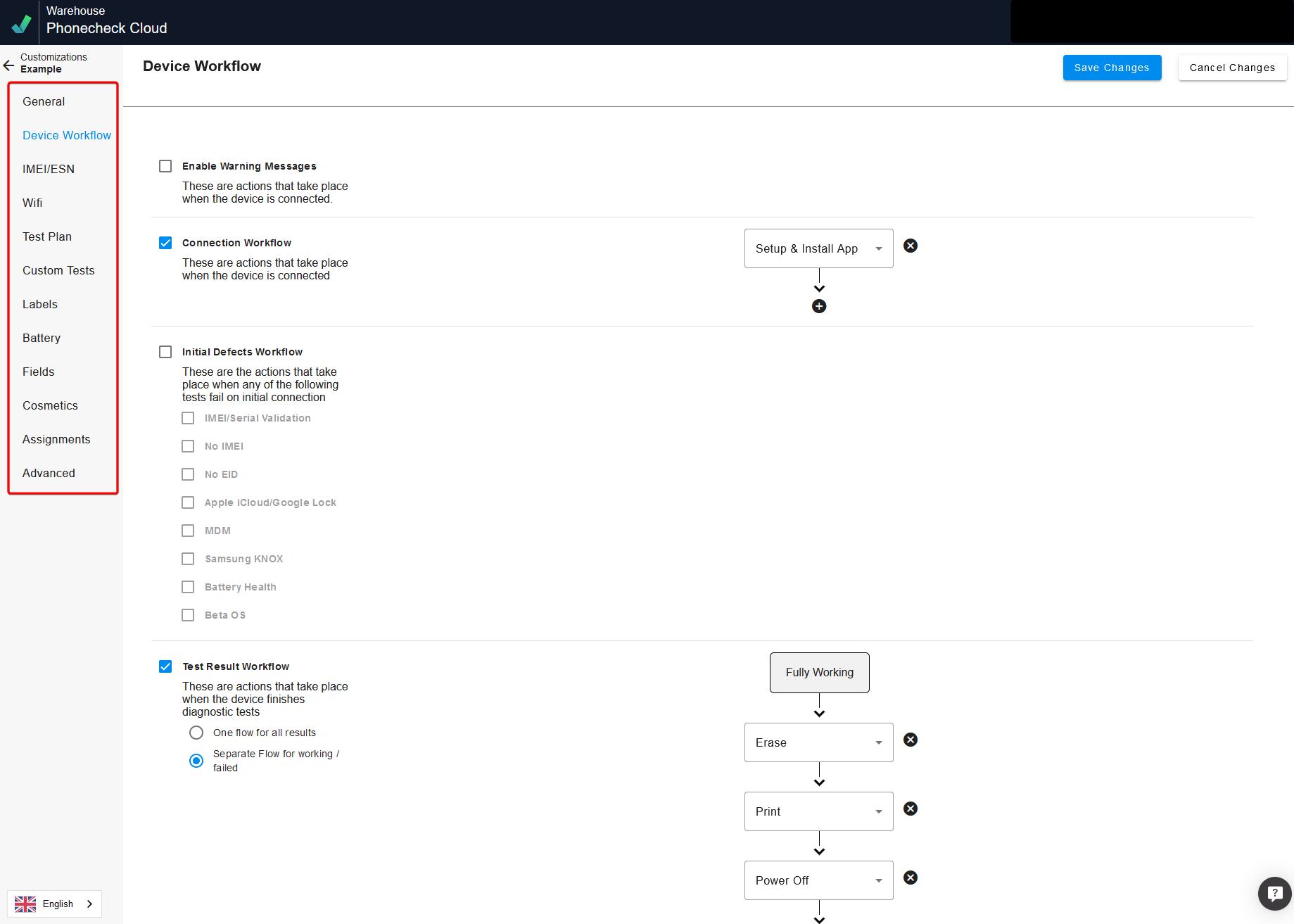
Task: Remove the Power Off workflow step
Action: click(x=910, y=878)
